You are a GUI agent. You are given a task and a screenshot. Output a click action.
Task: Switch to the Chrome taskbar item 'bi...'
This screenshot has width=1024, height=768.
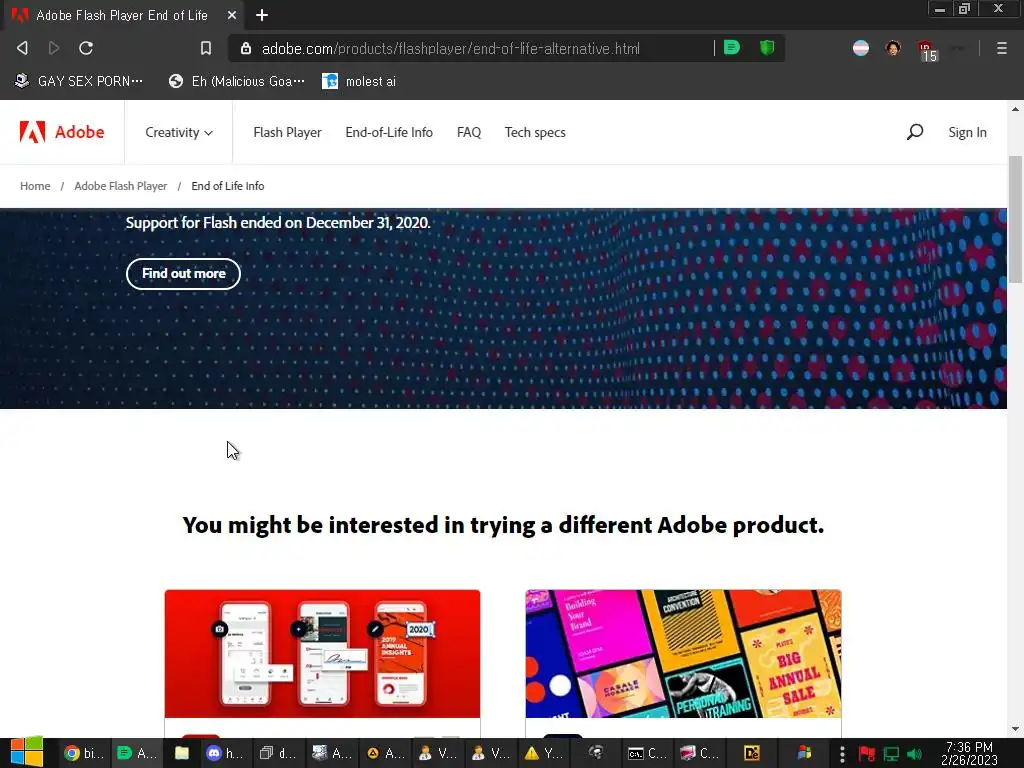coord(84,753)
